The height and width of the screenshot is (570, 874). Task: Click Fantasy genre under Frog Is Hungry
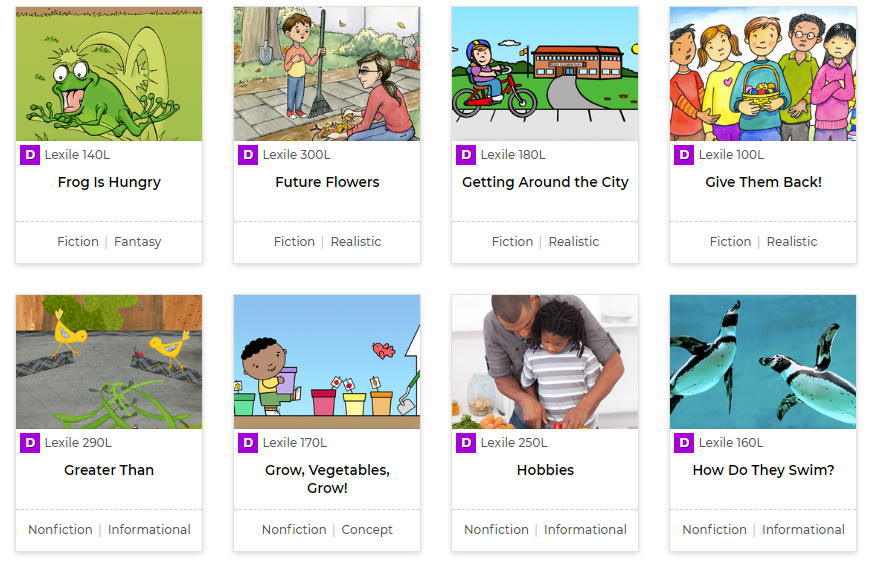point(138,242)
